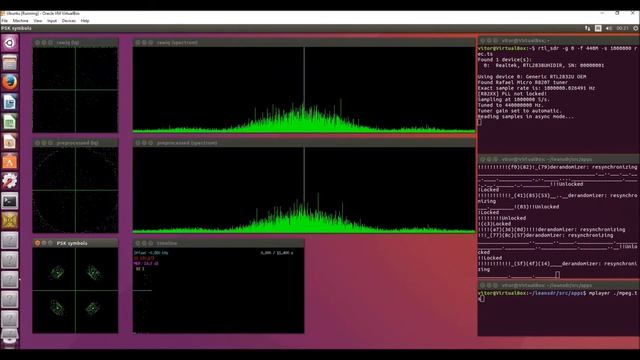This screenshot has width=640, height=360.
Task: Click the leansdr terminal title showing derandomizer output
Action: (559, 159)
